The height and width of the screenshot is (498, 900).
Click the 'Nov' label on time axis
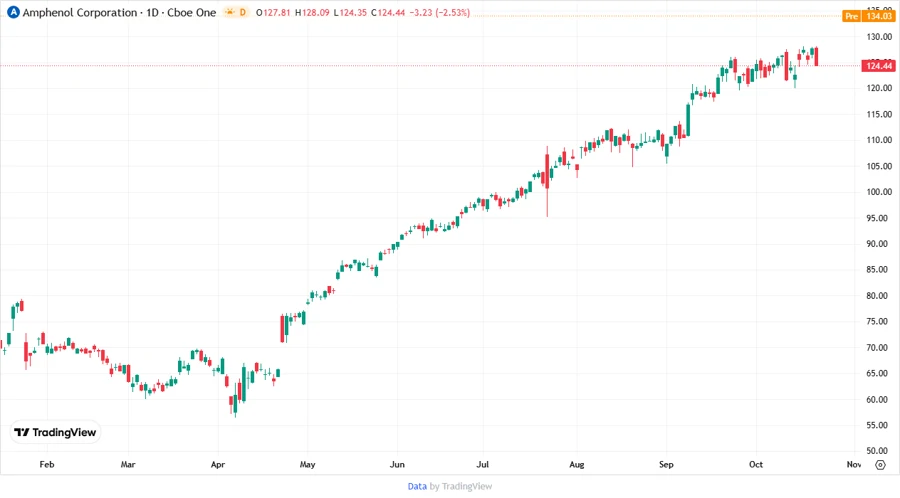coord(854,464)
